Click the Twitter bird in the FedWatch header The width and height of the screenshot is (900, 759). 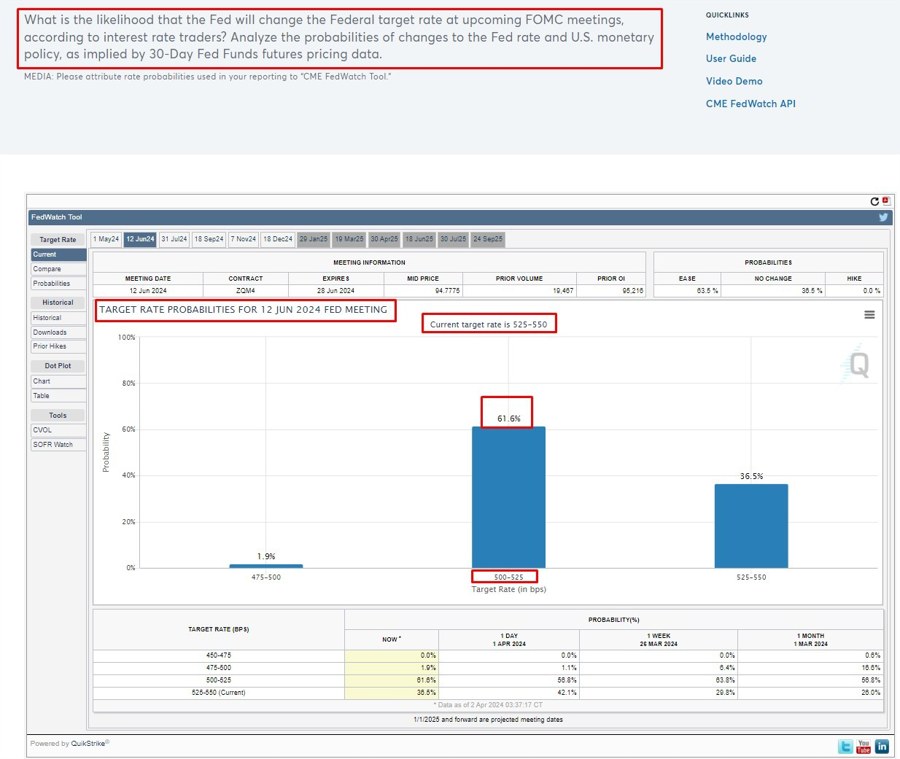point(883,217)
